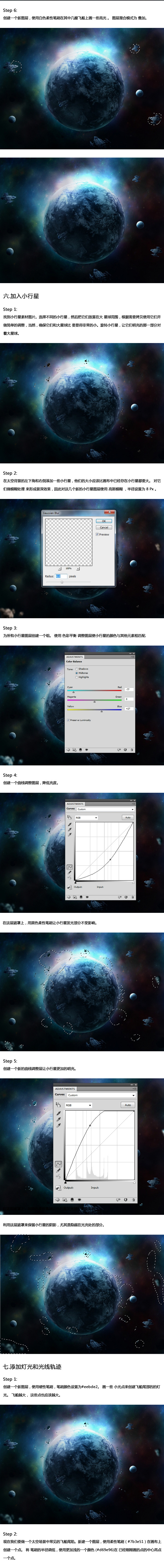
Task: Pick white point eyedropper in Step 4 Curves
Action: (70, 835)
